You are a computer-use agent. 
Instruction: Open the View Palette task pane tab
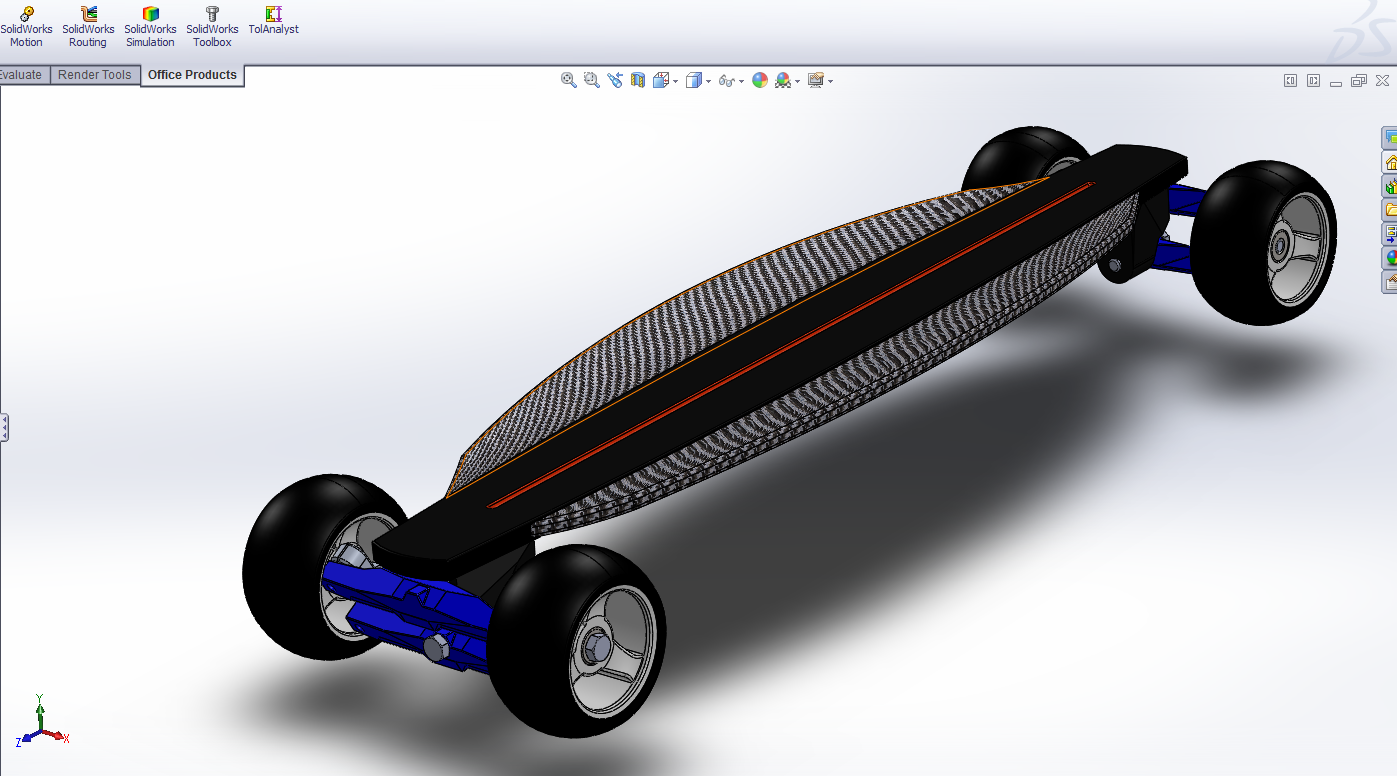tap(1390, 234)
